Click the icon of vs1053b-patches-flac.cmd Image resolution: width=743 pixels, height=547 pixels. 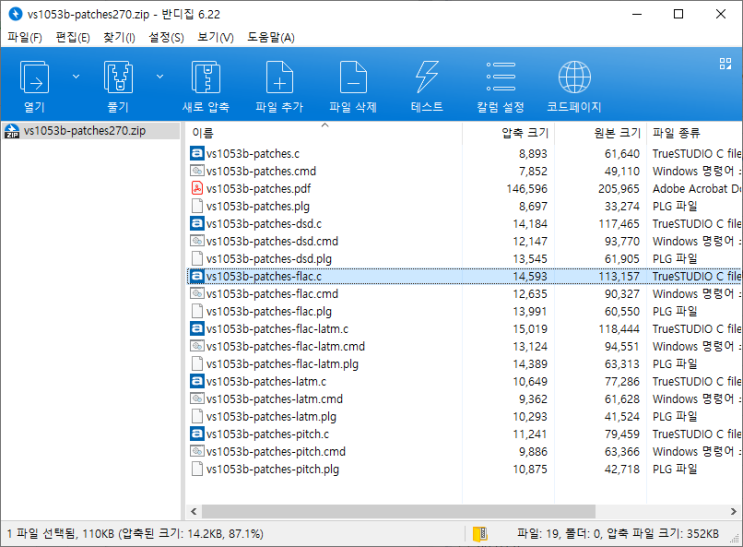[197, 293]
